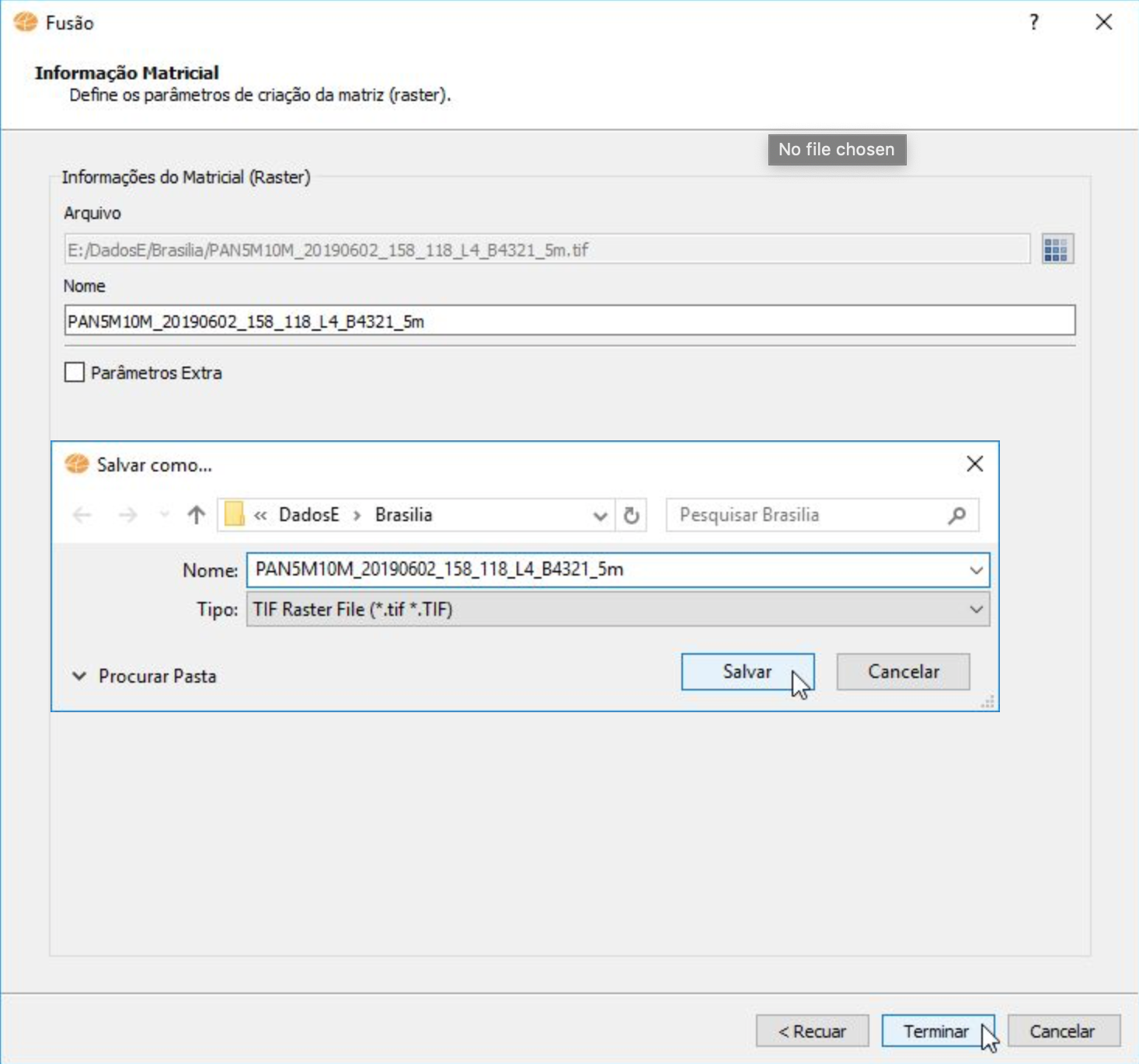Select the DadosE breadcrumb segment
Screen dimensions: 1139x1064
point(308,515)
